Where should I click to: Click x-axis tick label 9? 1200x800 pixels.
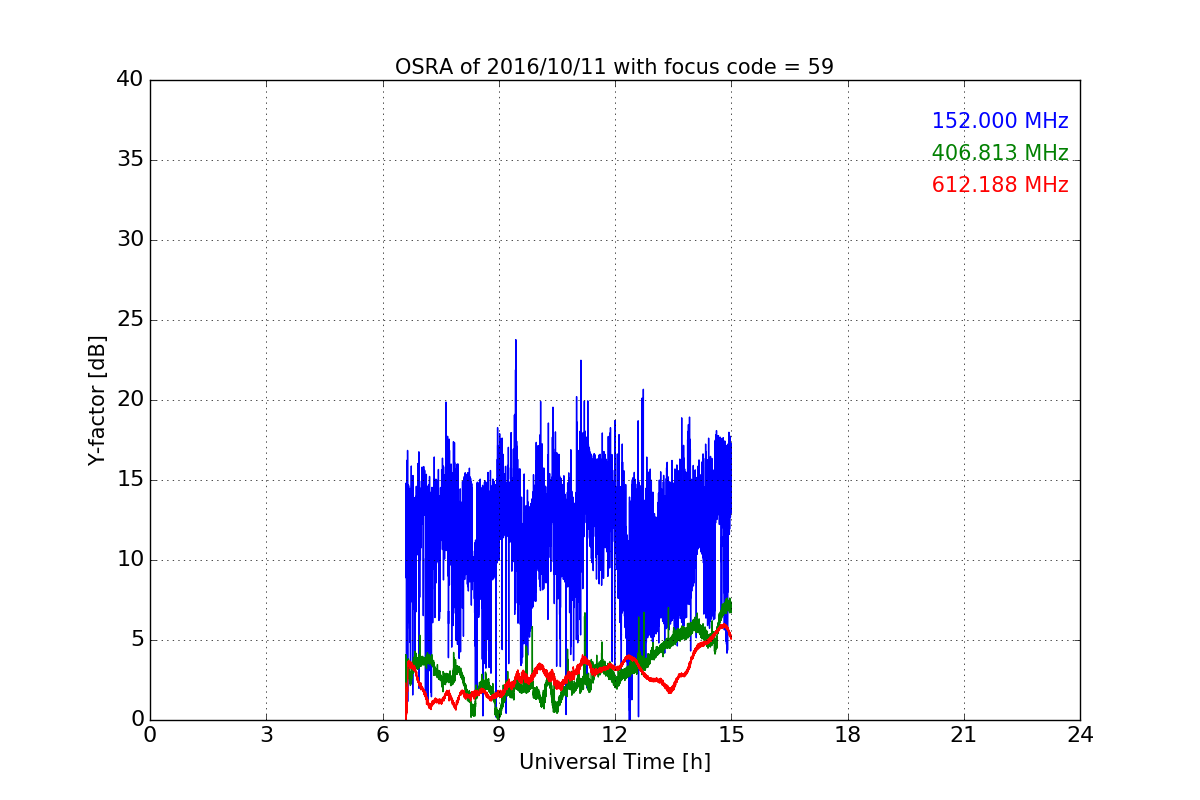point(498,735)
